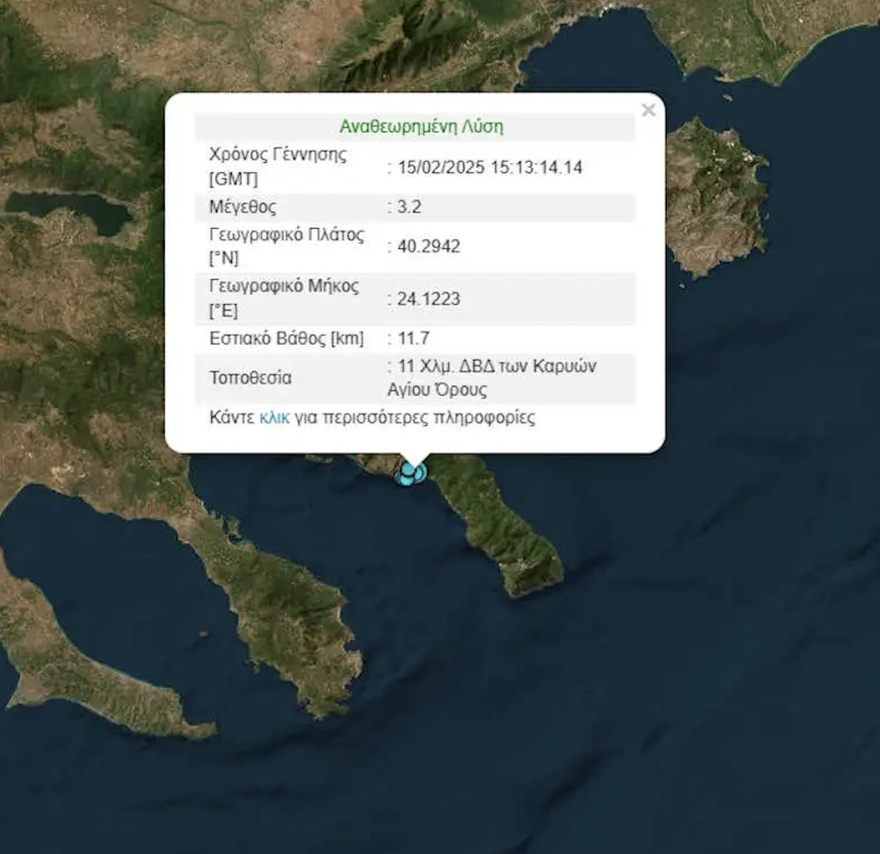Click the cyan earthquake epicenter marker cluster

coord(411,472)
